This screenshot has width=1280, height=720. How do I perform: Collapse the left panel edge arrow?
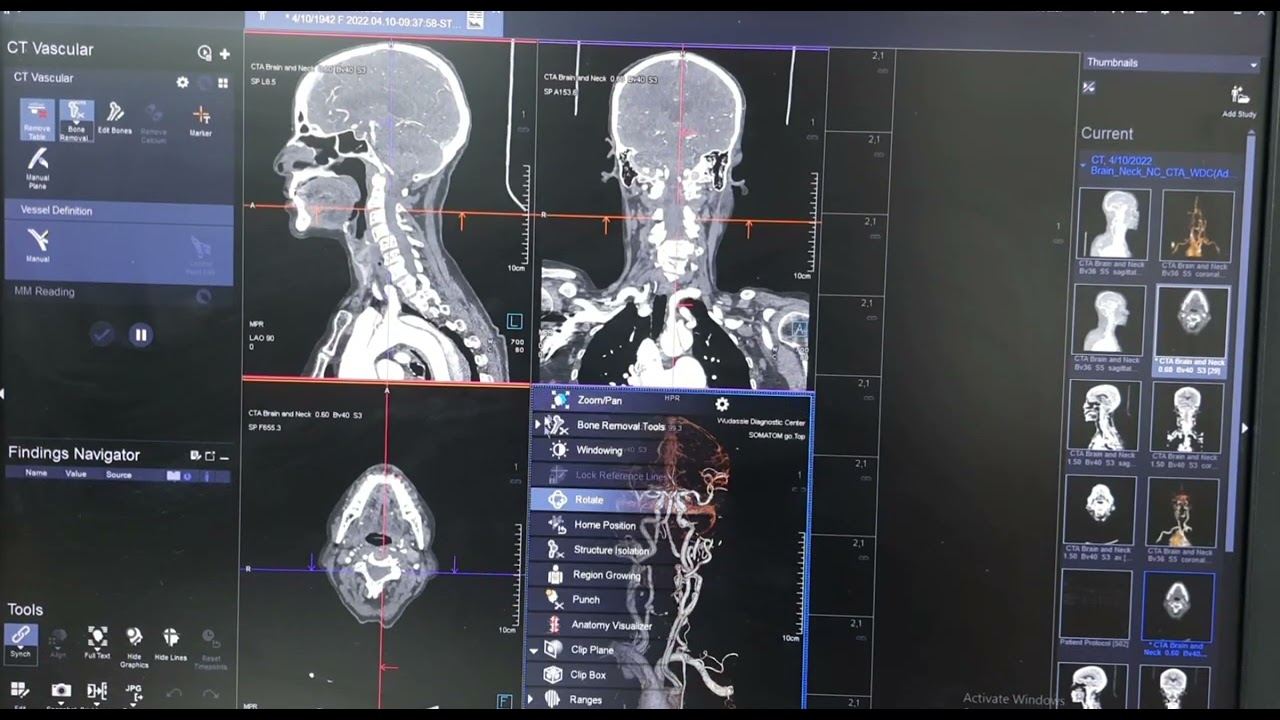2,392
